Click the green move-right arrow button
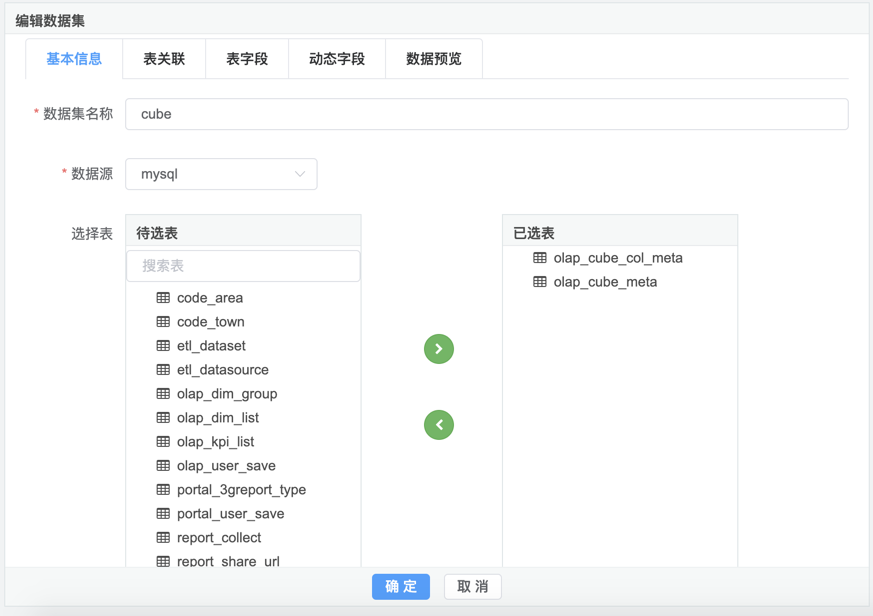The width and height of the screenshot is (873, 616). (x=439, y=349)
